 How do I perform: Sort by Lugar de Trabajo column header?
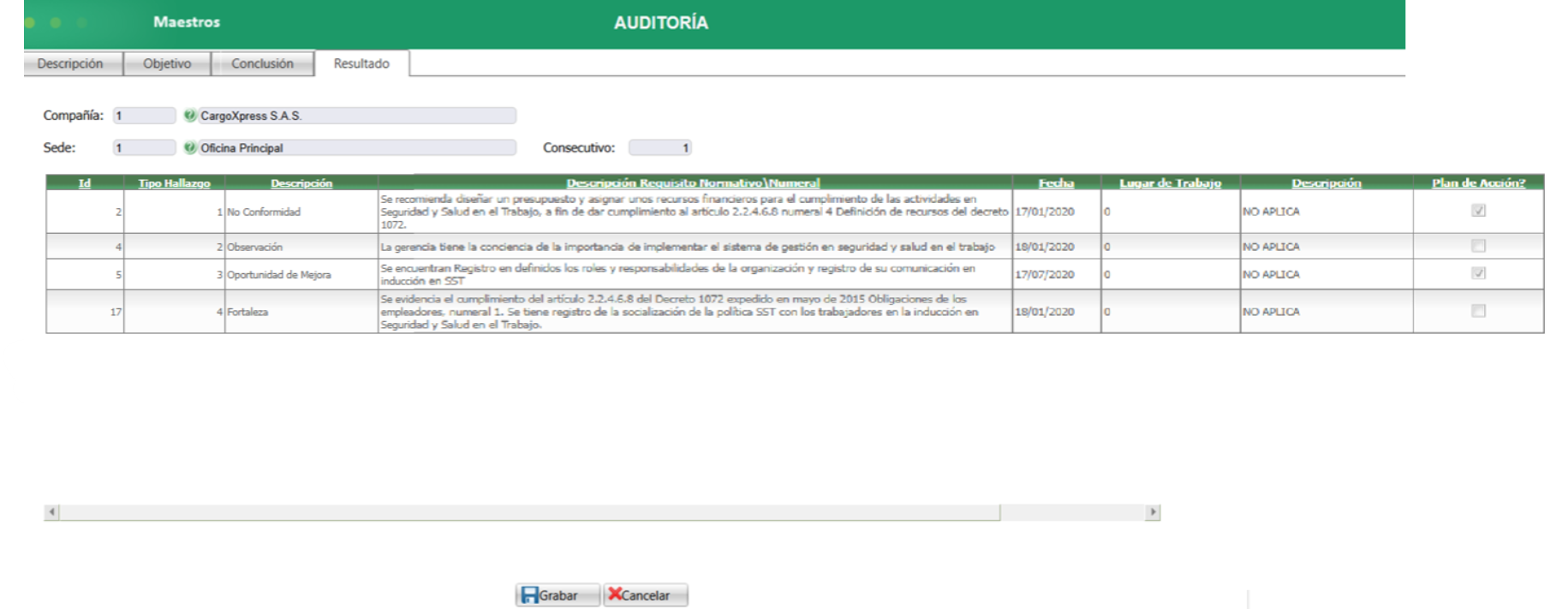tap(1170, 182)
